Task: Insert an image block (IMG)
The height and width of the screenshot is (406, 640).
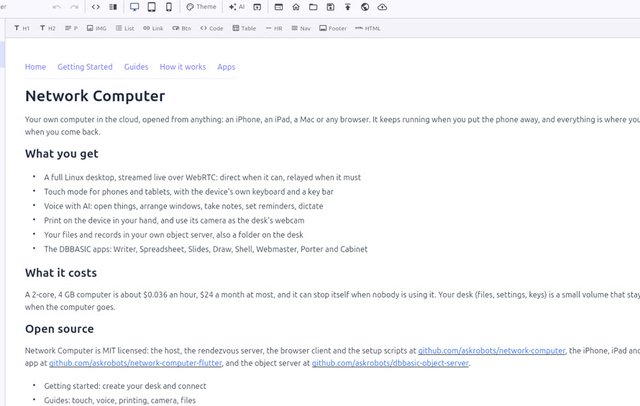Action: [97, 28]
